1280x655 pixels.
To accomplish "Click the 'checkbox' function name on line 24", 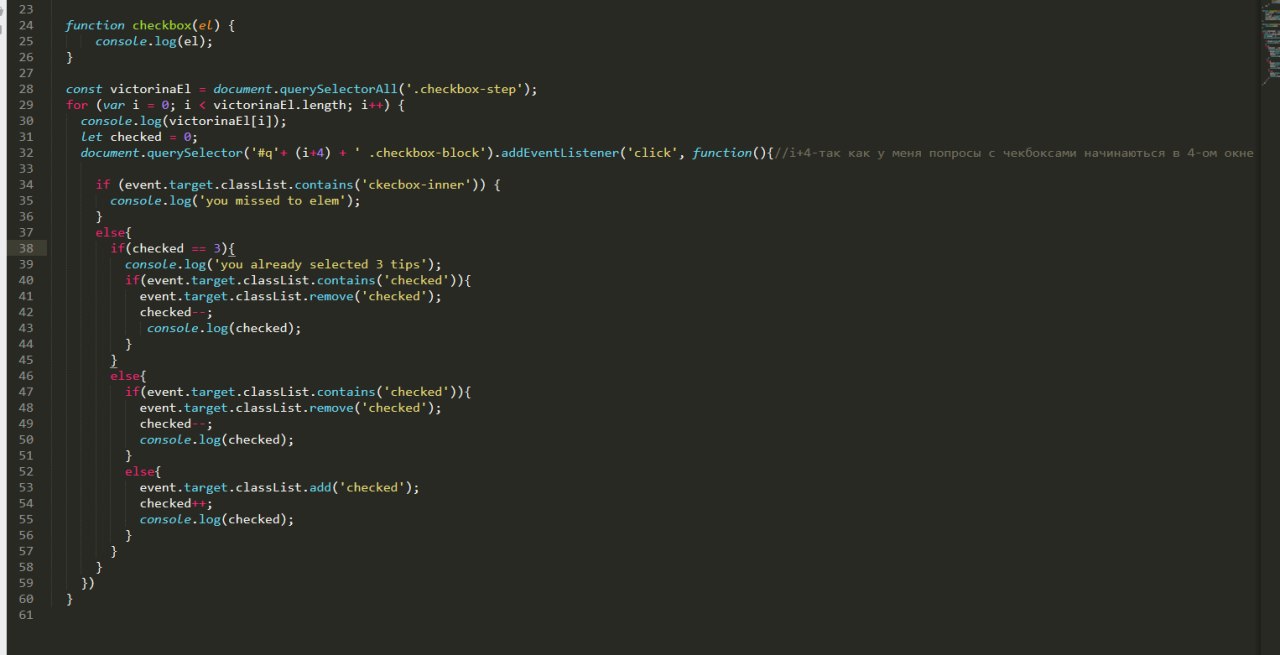I will 162,25.
